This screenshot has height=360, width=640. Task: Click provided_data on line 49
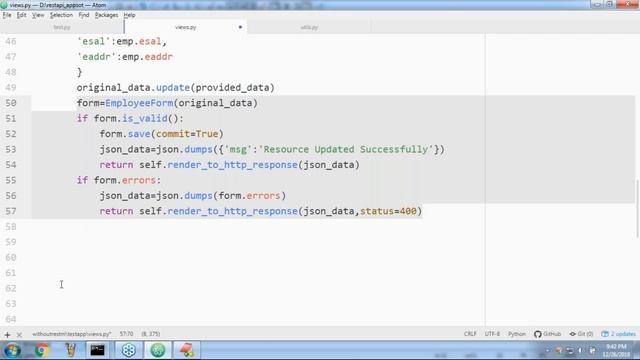coord(232,88)
